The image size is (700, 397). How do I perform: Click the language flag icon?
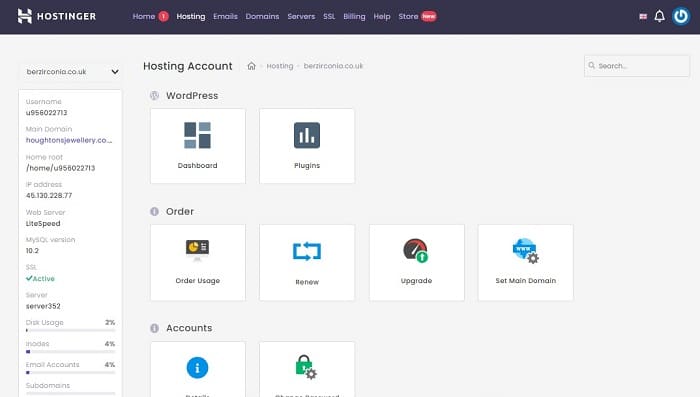tap(643, 17)
